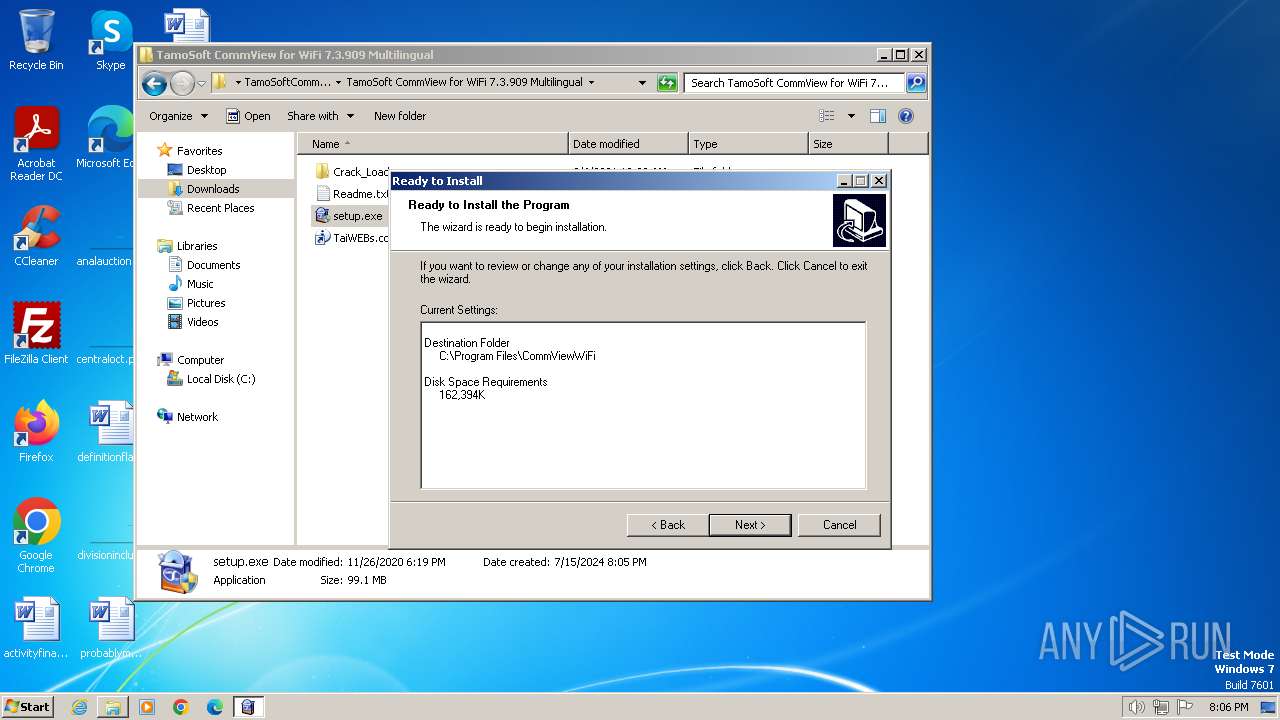Open Pictures library in navigation pane
The height and width of the screenshot is (720, 1280).
(206, 303)
